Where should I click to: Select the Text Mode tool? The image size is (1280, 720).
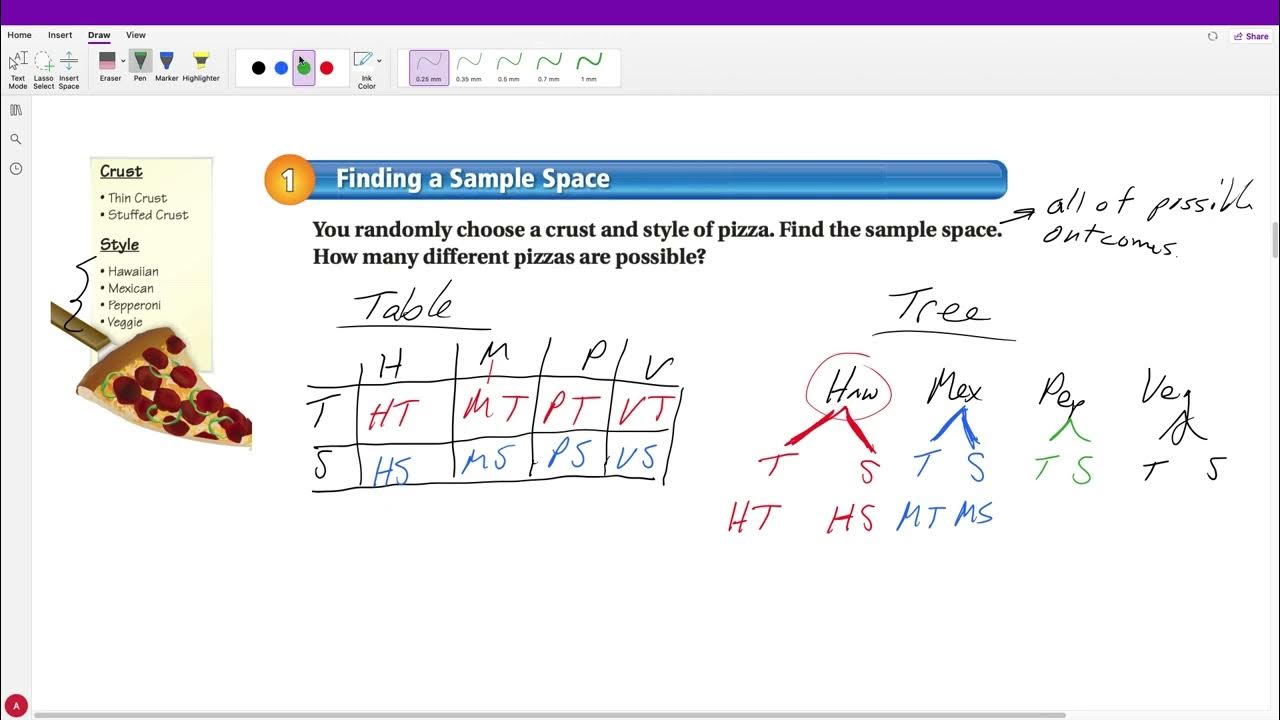(x=18, y=70)
